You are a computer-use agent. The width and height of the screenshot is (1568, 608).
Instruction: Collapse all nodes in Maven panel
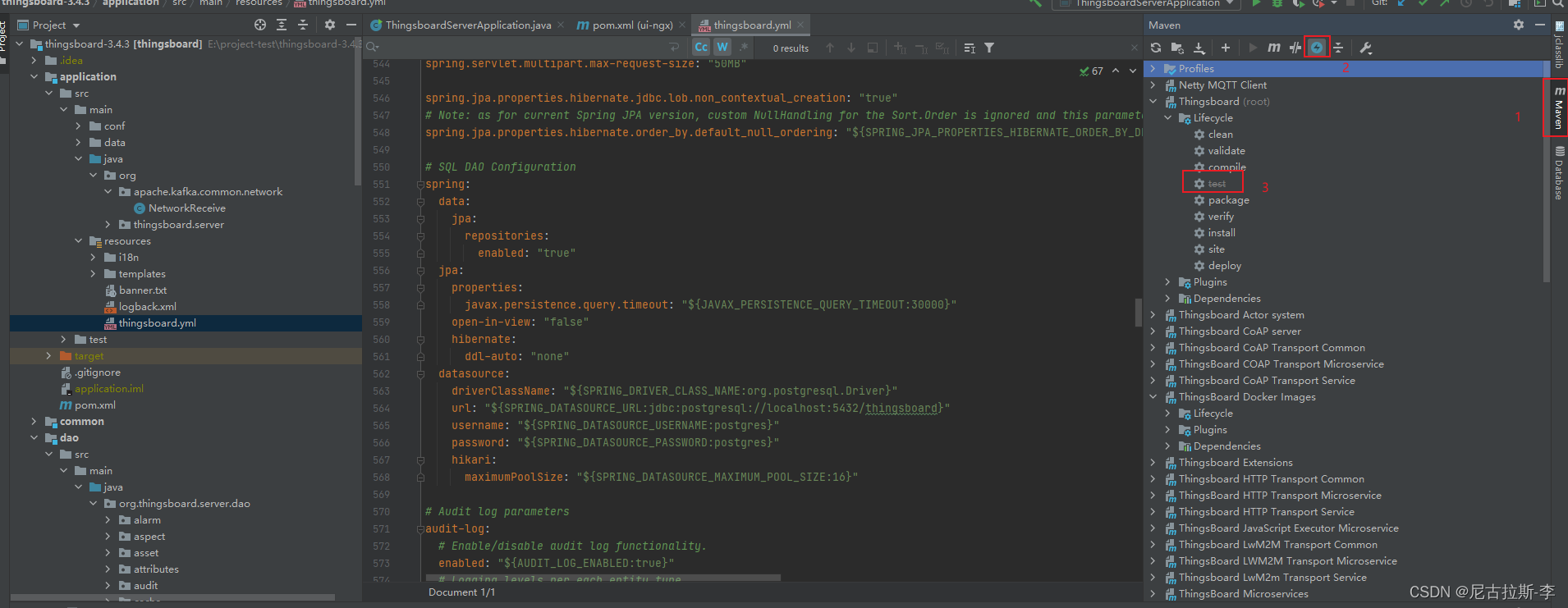tap(1338, 48)
